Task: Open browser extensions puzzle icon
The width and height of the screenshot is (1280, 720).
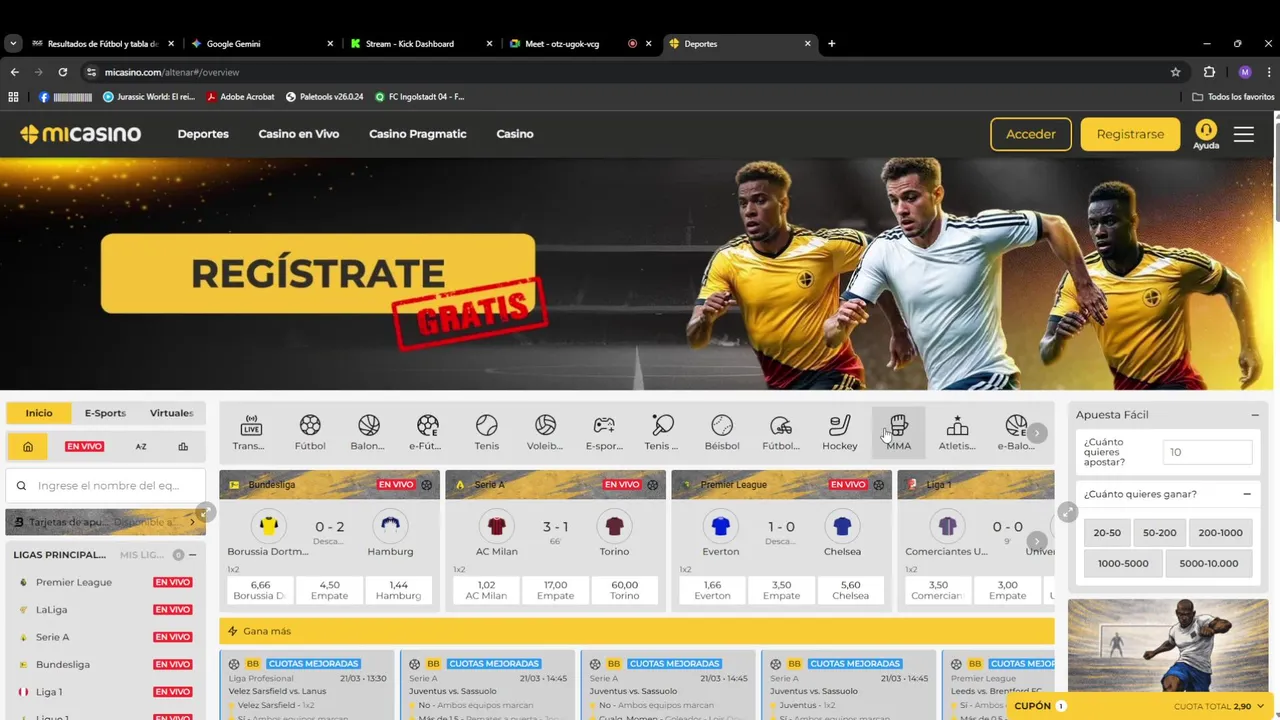Action: click(x=1209, y=72)
